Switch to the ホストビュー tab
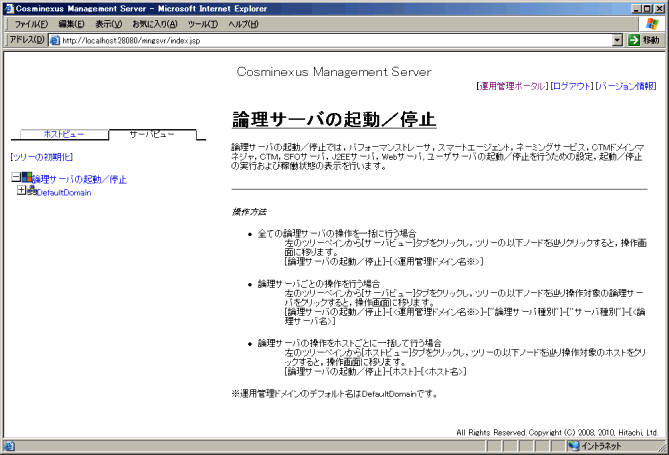Image resolution: width=669 pixels, height=455 pixels. [64, 133]
